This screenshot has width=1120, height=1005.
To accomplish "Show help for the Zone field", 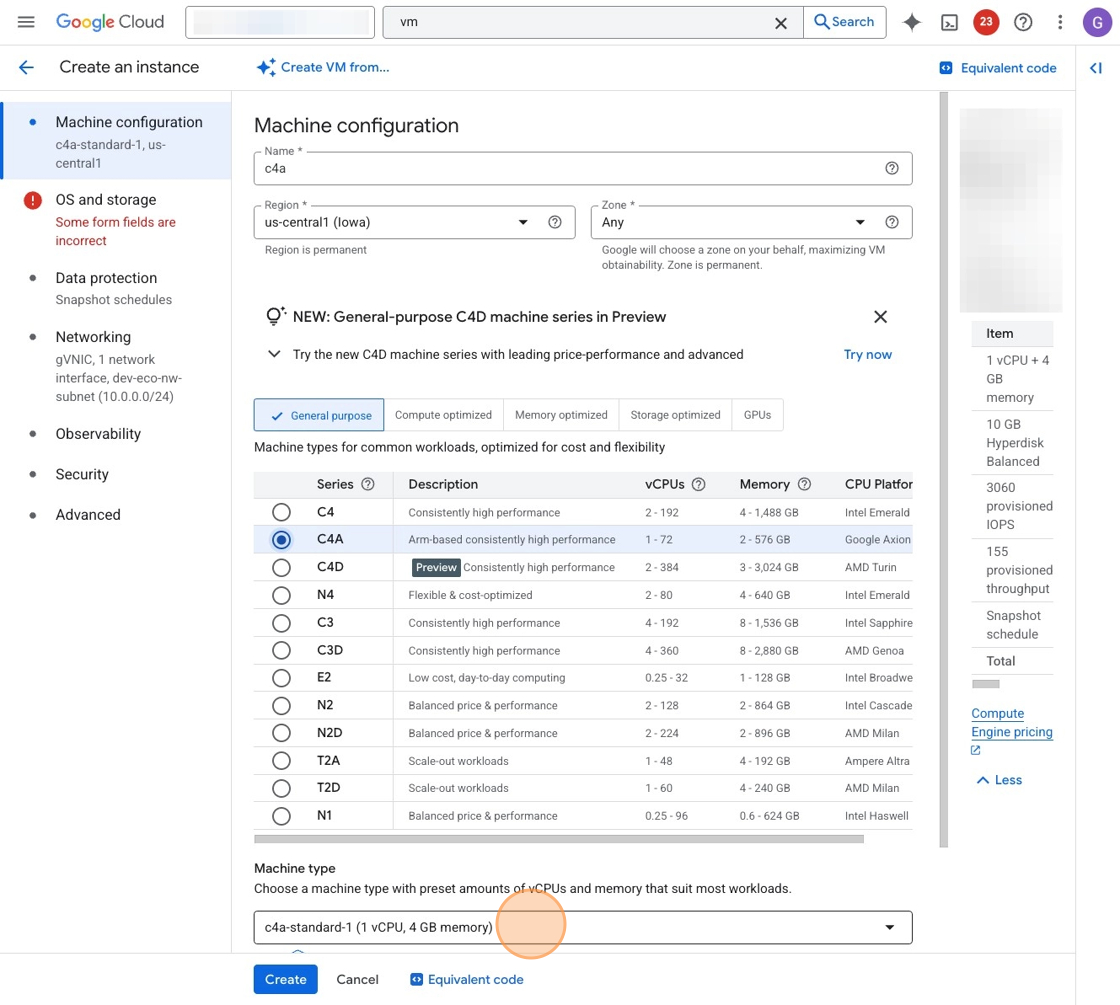I will click(891, 222).
